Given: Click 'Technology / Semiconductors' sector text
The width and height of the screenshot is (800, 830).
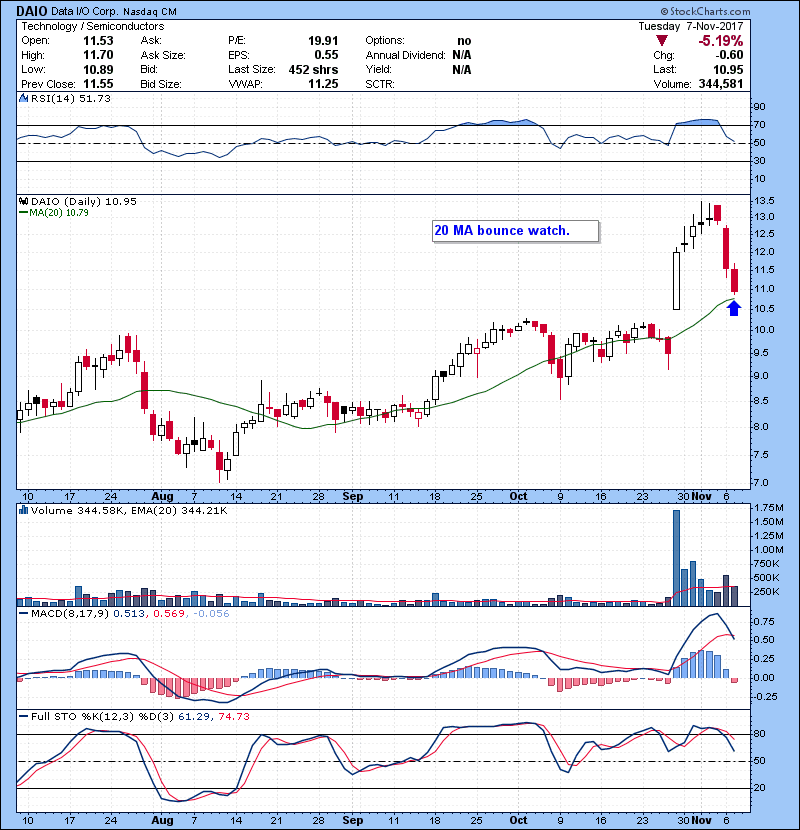Looking at the screenshot, I should (x=93, y=26).
